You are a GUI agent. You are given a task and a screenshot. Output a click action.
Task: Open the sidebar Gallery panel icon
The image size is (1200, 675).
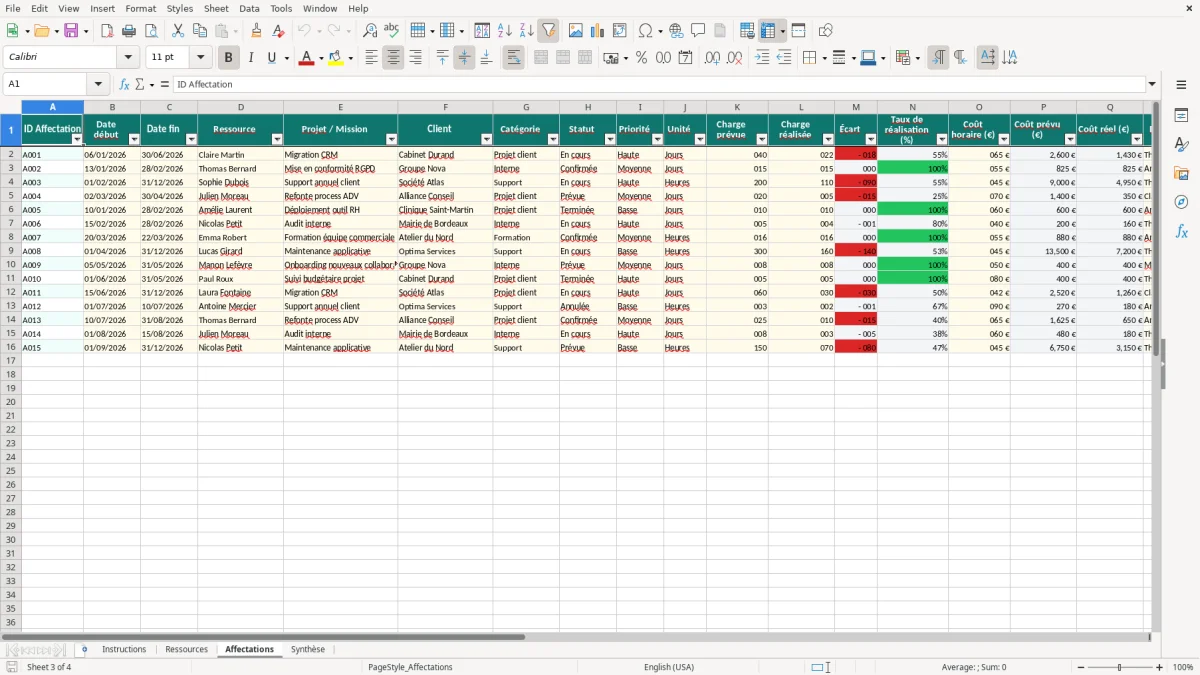click(x=1181, y=173)
